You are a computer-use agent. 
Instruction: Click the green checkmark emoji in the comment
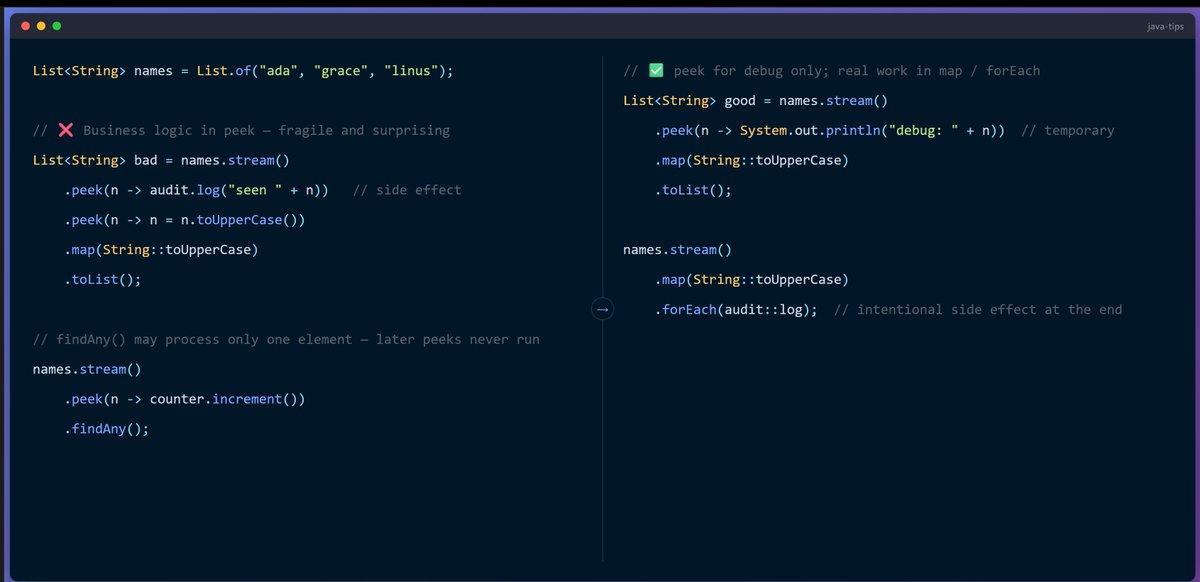(x=656, y=71)
